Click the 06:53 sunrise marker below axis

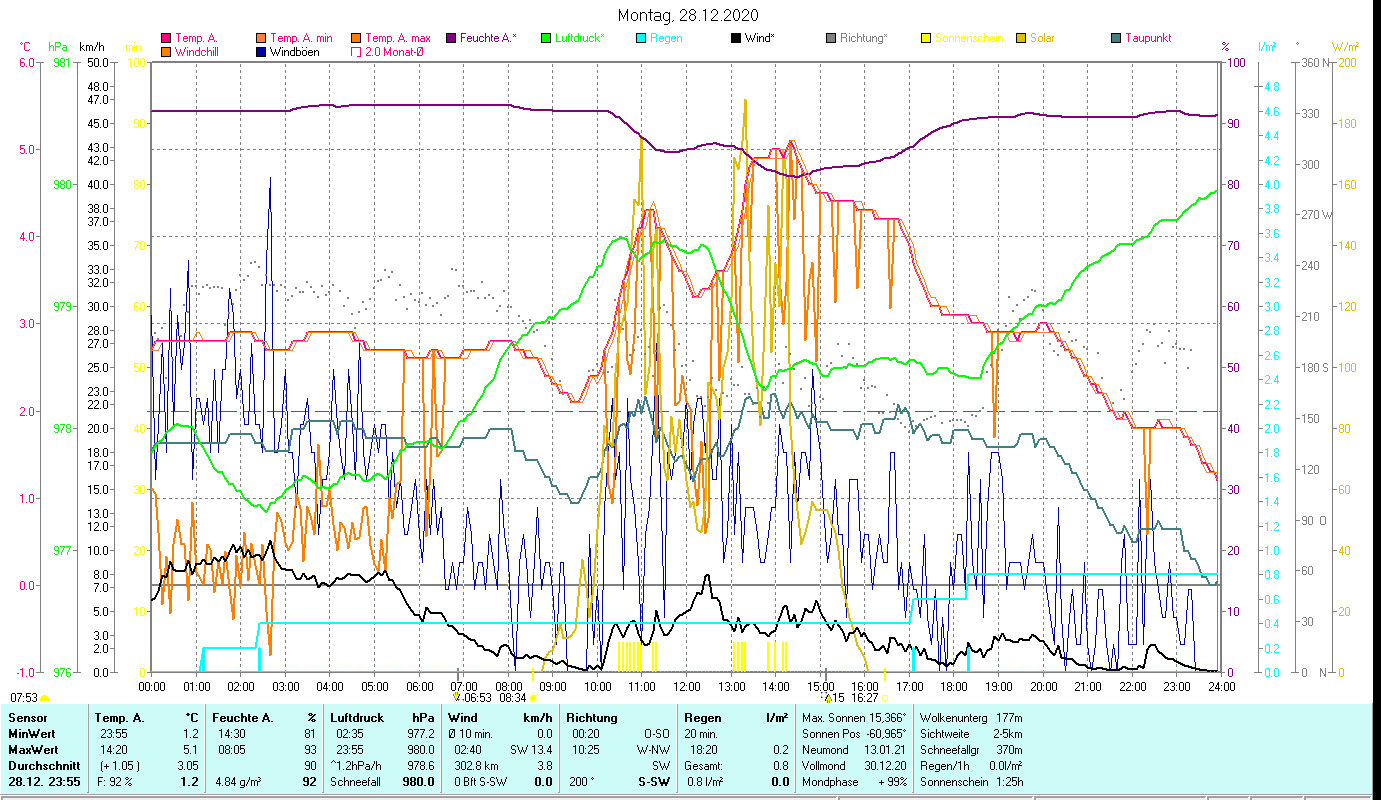click(473, 698)
